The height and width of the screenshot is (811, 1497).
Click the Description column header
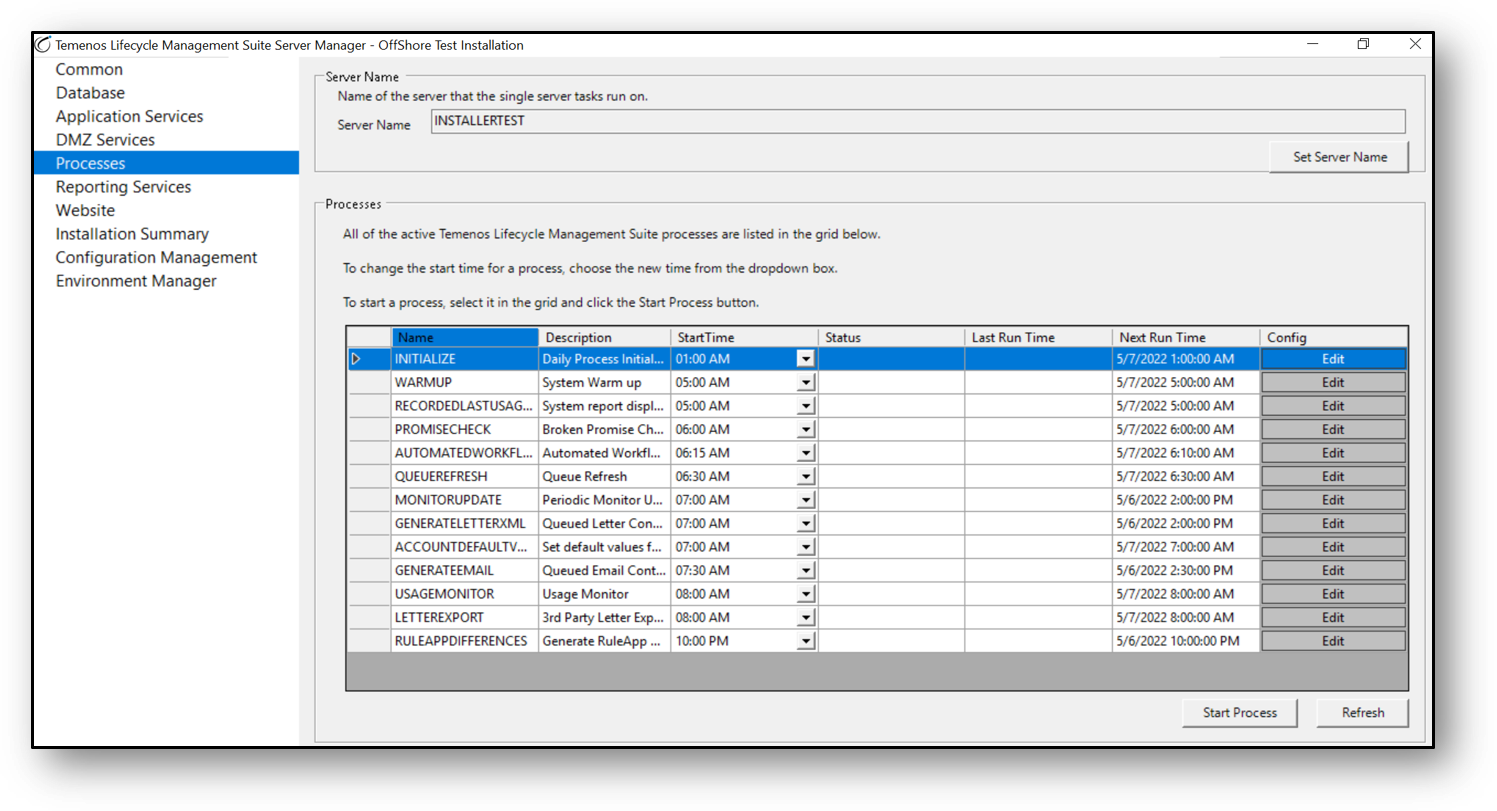(x=604, y=337)
